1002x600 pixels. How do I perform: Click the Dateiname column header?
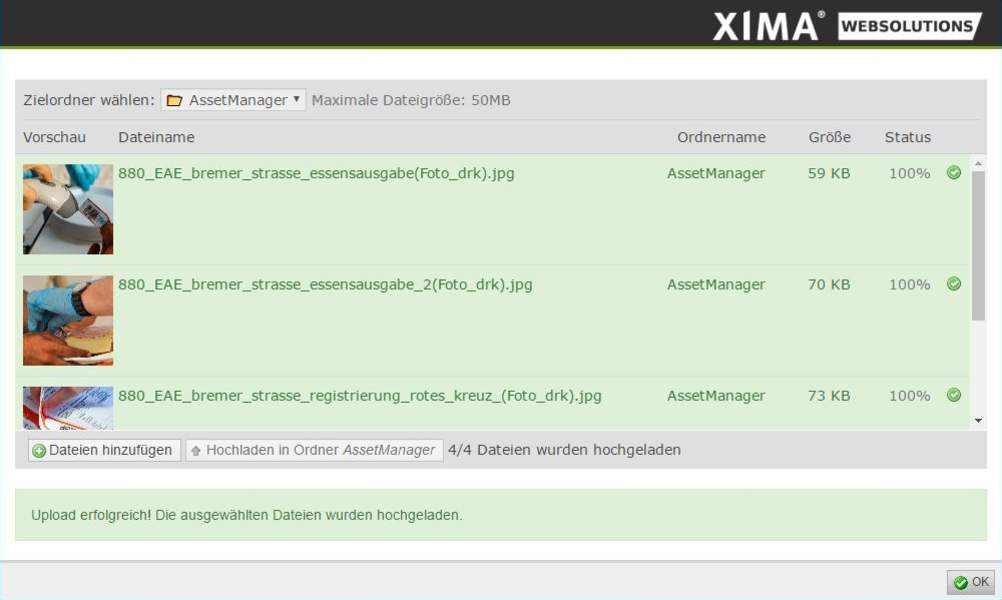click(x=157, y=137)
